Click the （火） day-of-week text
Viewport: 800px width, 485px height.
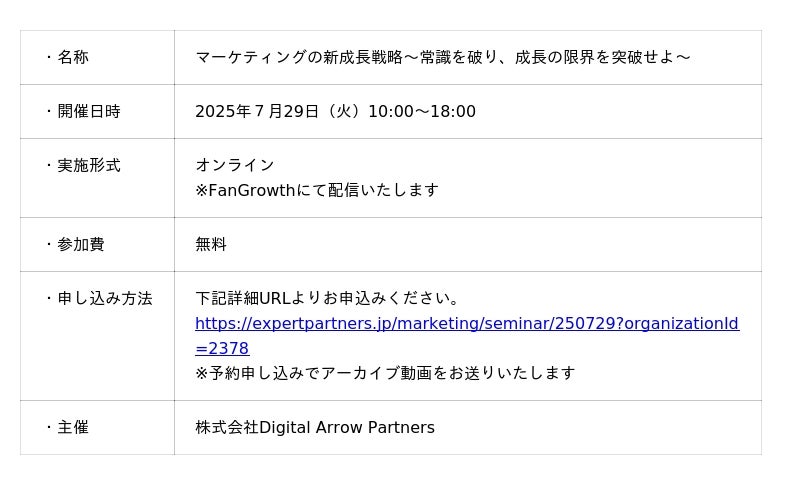(343, 111)
